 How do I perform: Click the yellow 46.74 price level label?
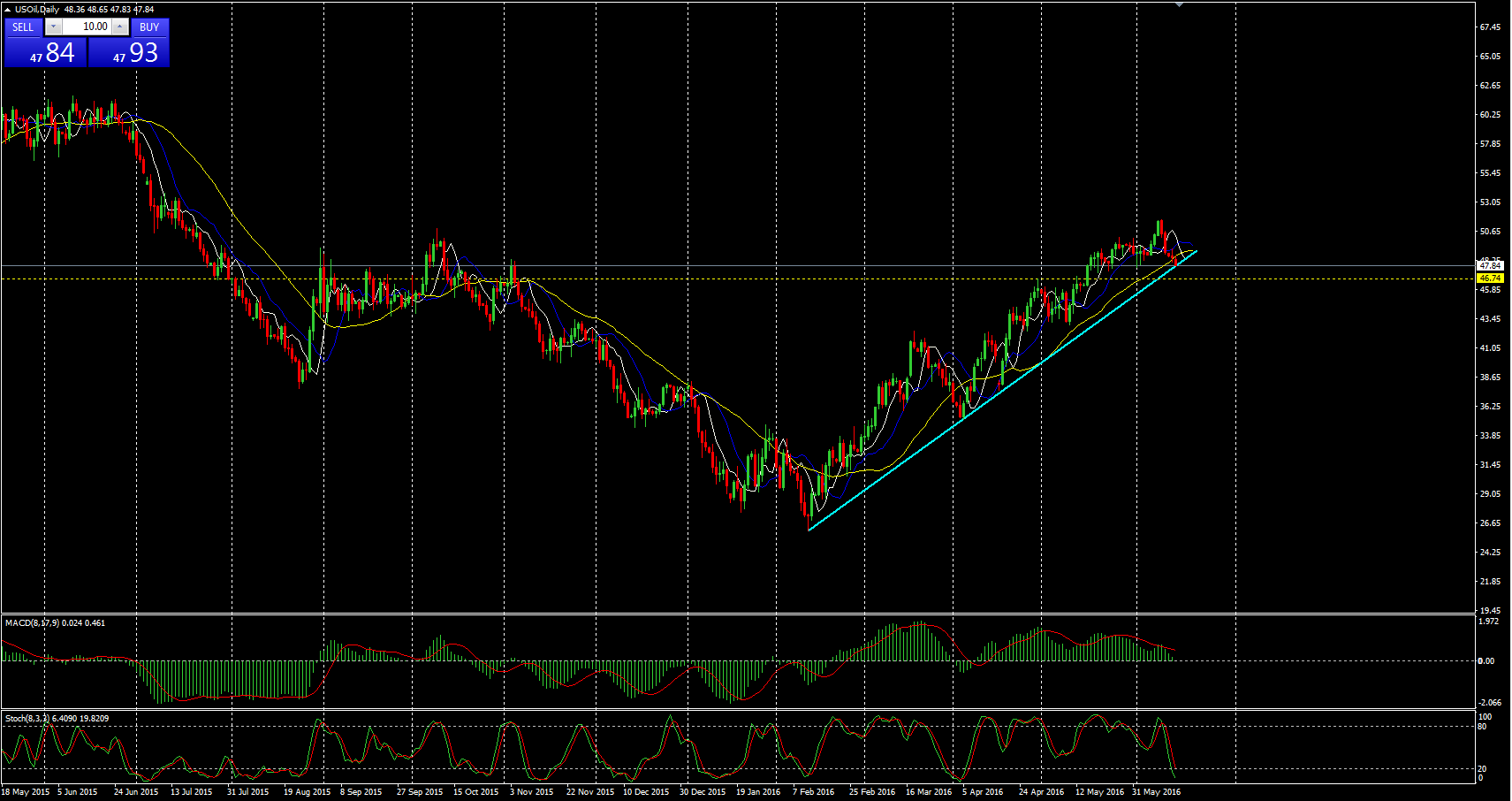coord(1490,278)
